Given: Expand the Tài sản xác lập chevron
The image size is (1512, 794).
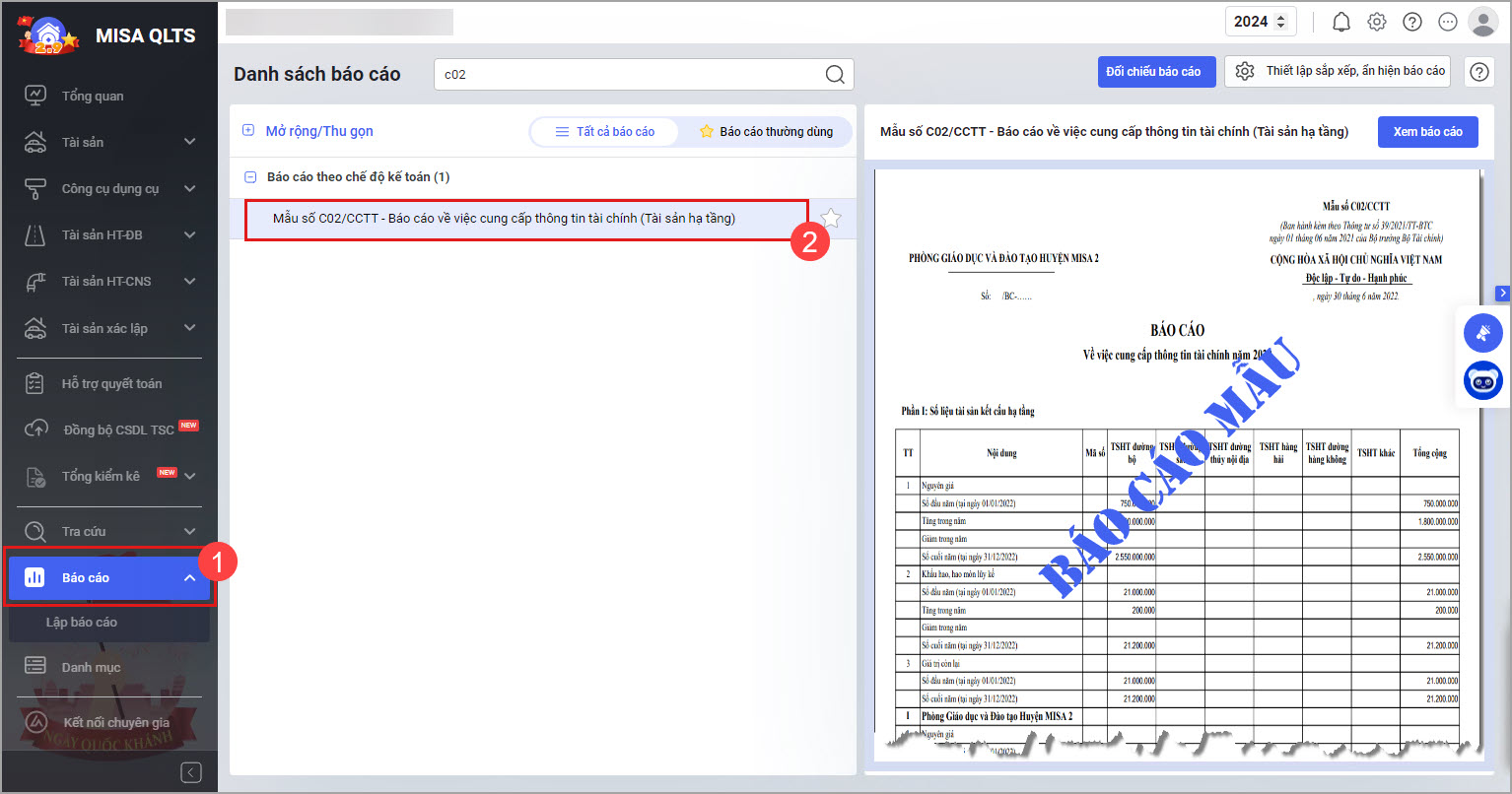Looking at the screenshot, I should pyautogui.click(x=190, y=328).
